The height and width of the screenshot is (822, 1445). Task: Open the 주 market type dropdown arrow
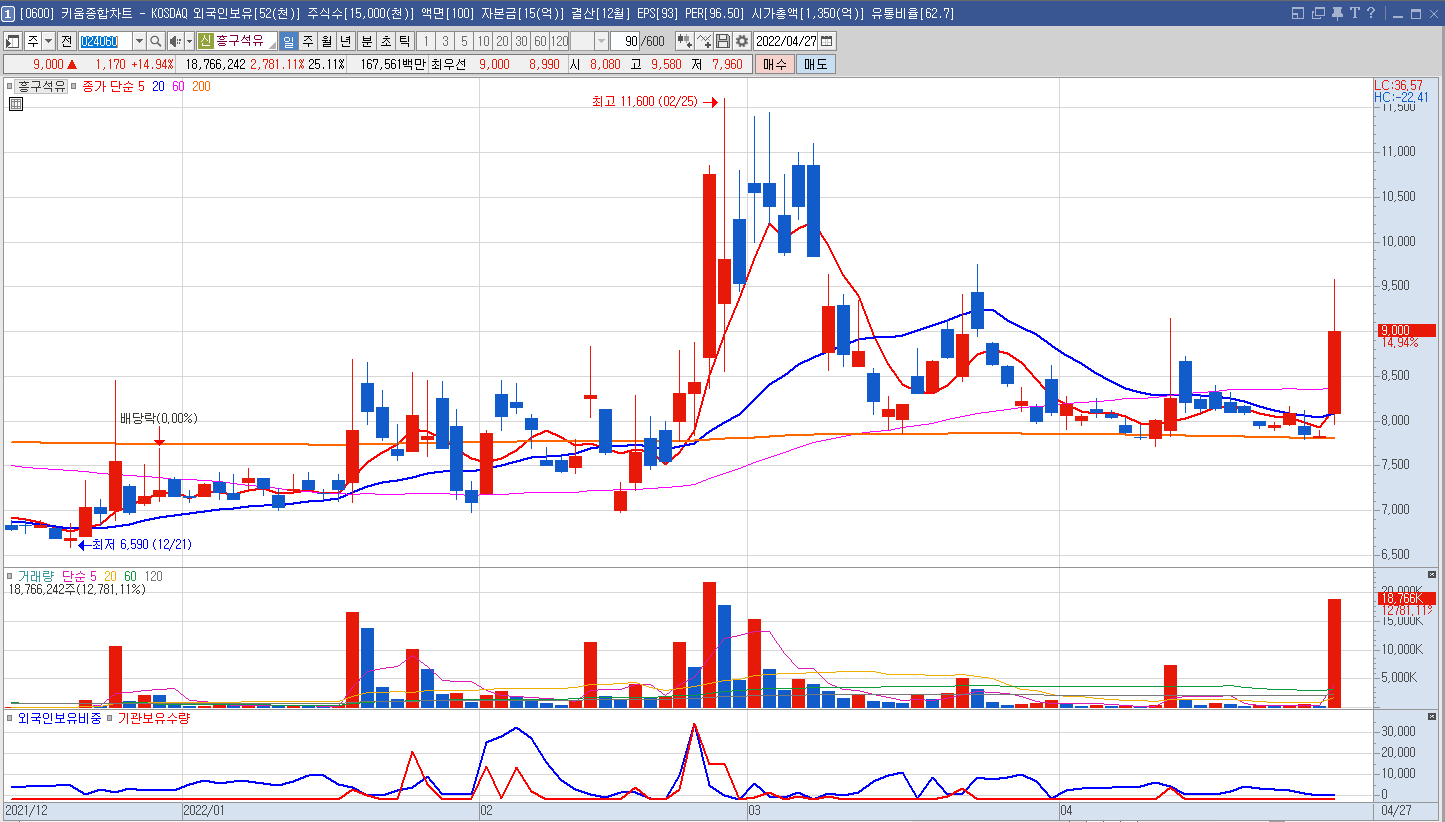pyautogui.click(x=48, y=41)
